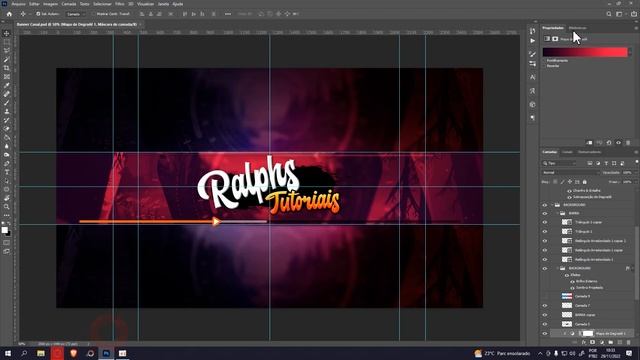Open the layer filter Tipo dropdown
Viewport: 640px width, 360px height.
coord(559,163)
